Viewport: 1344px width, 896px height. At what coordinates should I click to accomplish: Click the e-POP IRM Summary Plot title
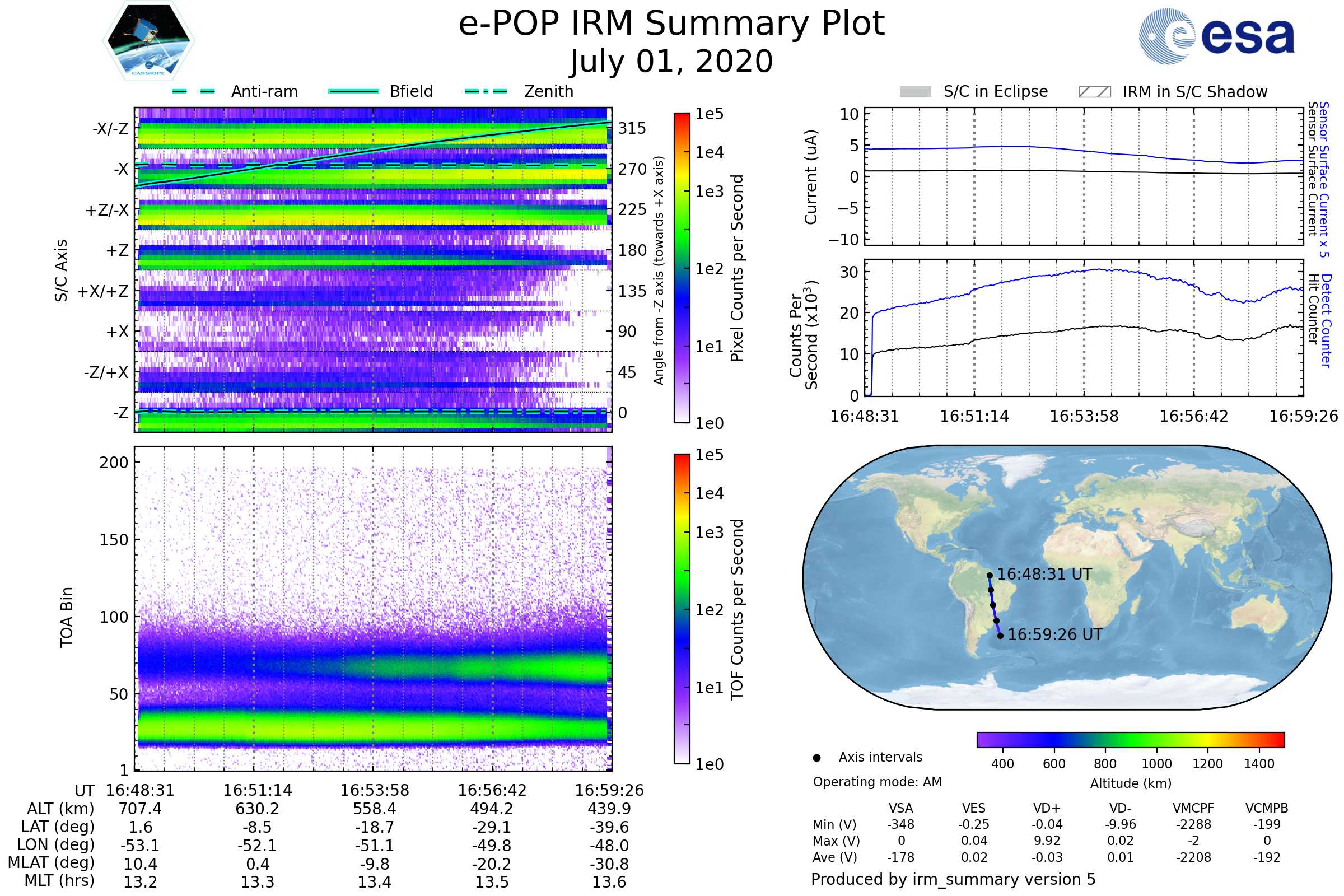click(x=671, y=24)
